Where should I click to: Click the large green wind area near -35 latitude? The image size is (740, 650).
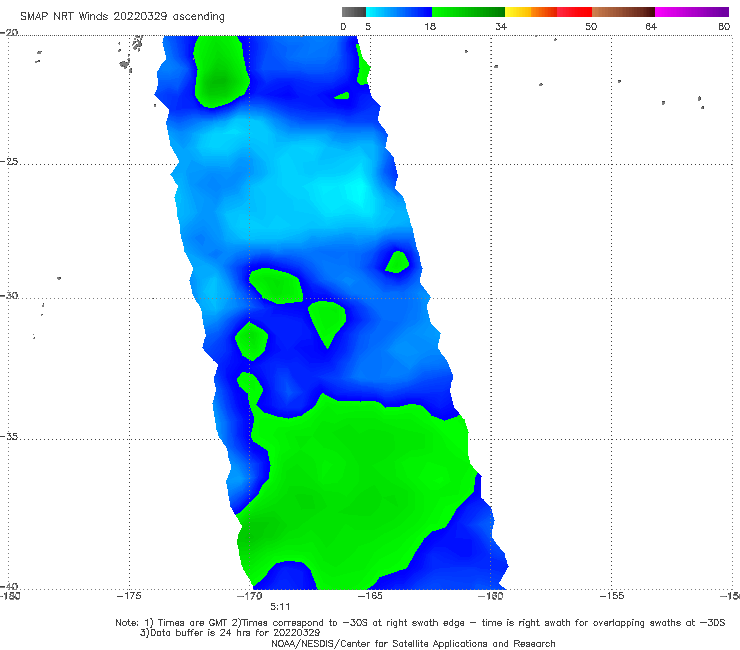[x=359, y=491]
